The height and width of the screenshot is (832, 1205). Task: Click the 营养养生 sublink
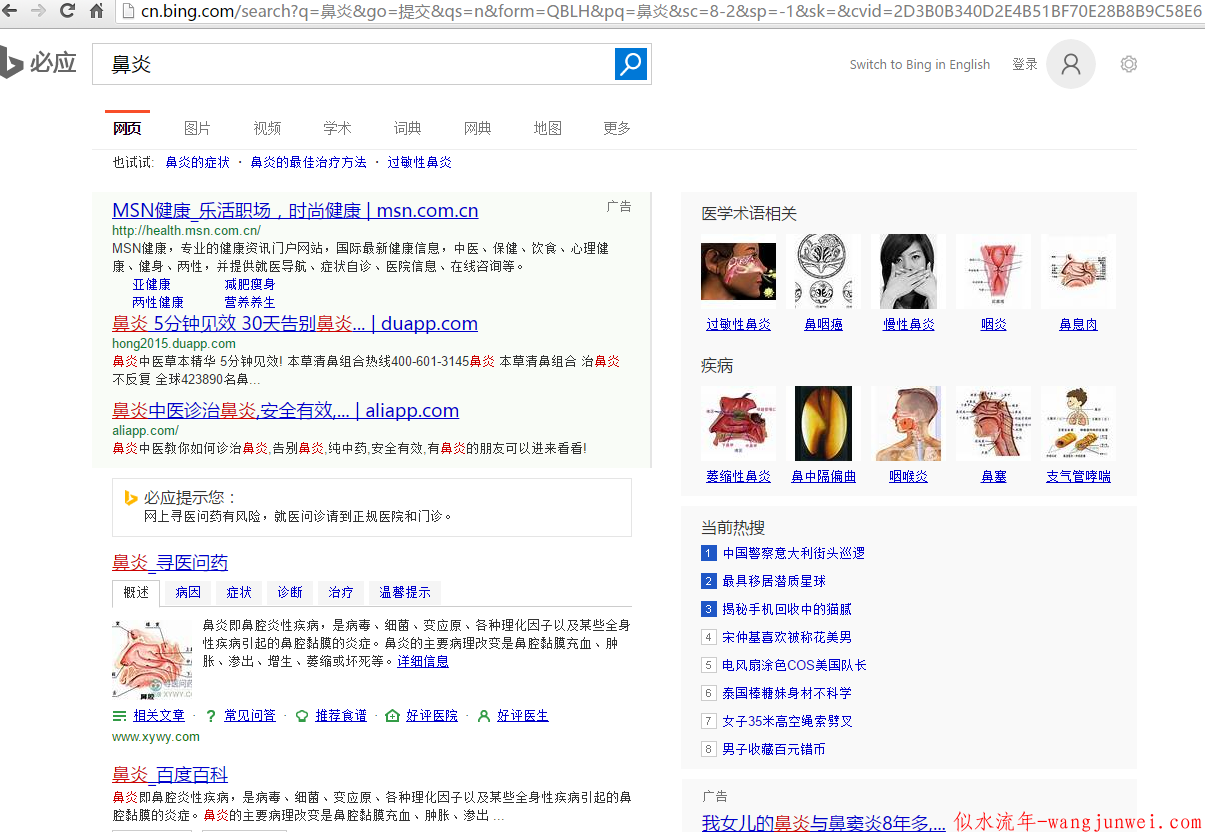point(250,302)
